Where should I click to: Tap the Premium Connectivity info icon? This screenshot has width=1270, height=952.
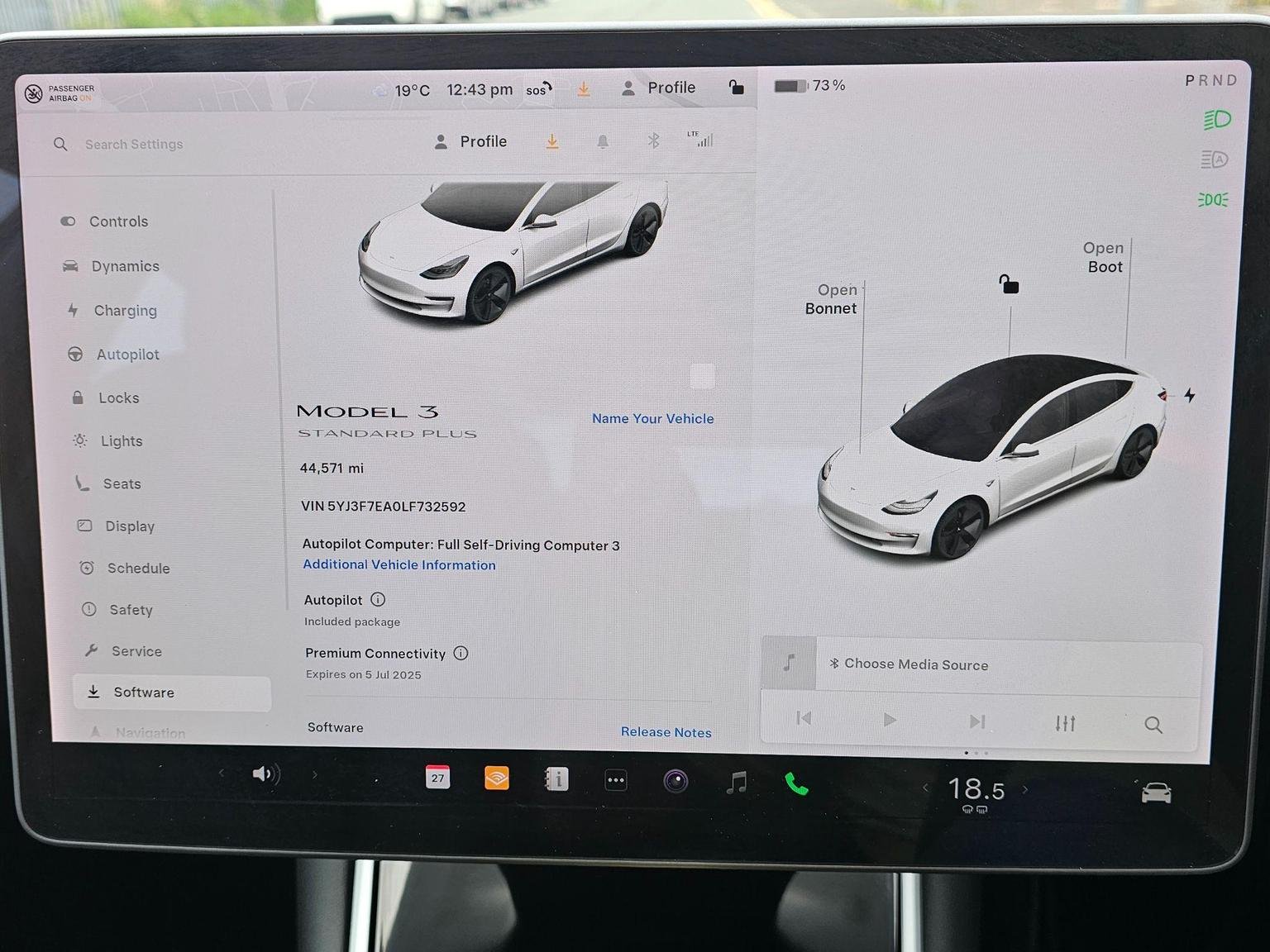tap(461, 653)
